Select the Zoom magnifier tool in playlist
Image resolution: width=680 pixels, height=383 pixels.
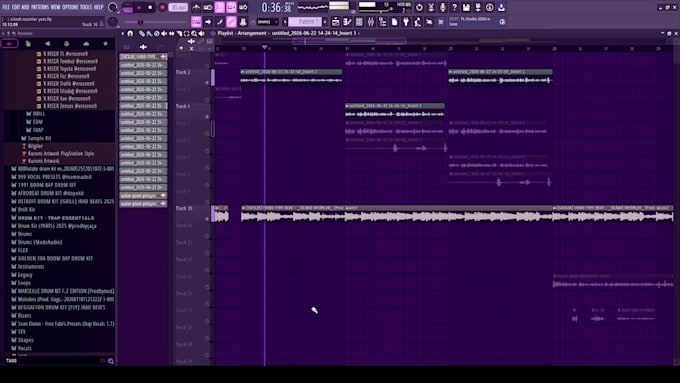tap(194, 33)
